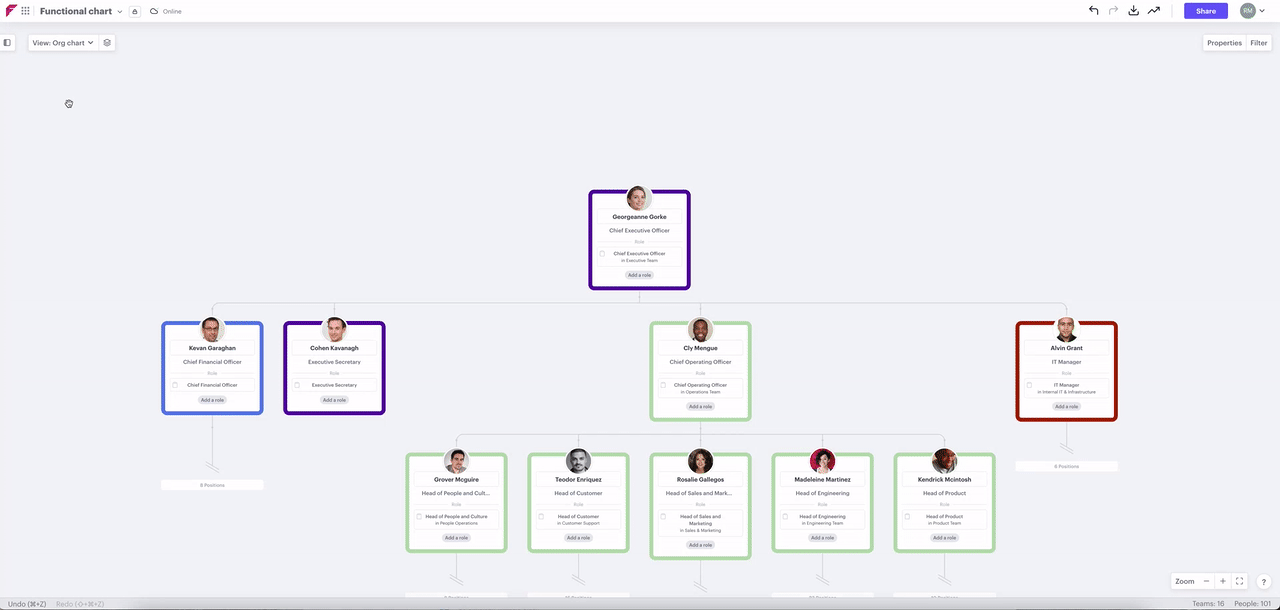Check the Chief Financial Officer role checkbox
Image resolution: width=1280 pixels, height=610 pixels.
[175, 385]
